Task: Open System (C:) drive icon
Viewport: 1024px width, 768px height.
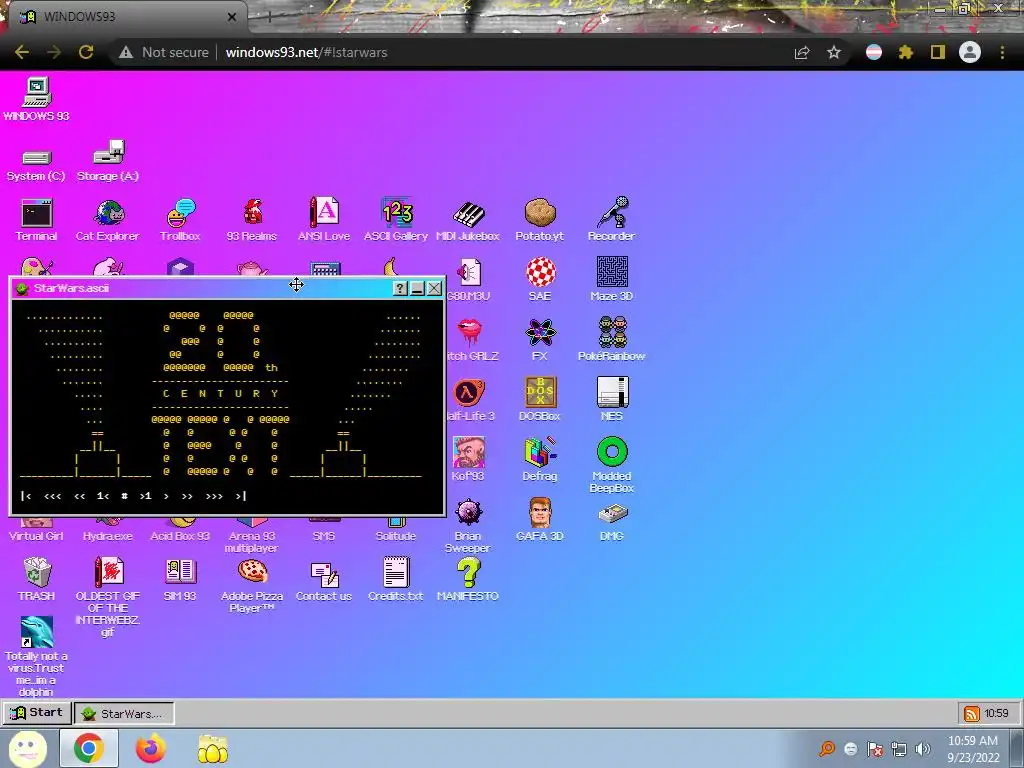Action: (37, 157)
